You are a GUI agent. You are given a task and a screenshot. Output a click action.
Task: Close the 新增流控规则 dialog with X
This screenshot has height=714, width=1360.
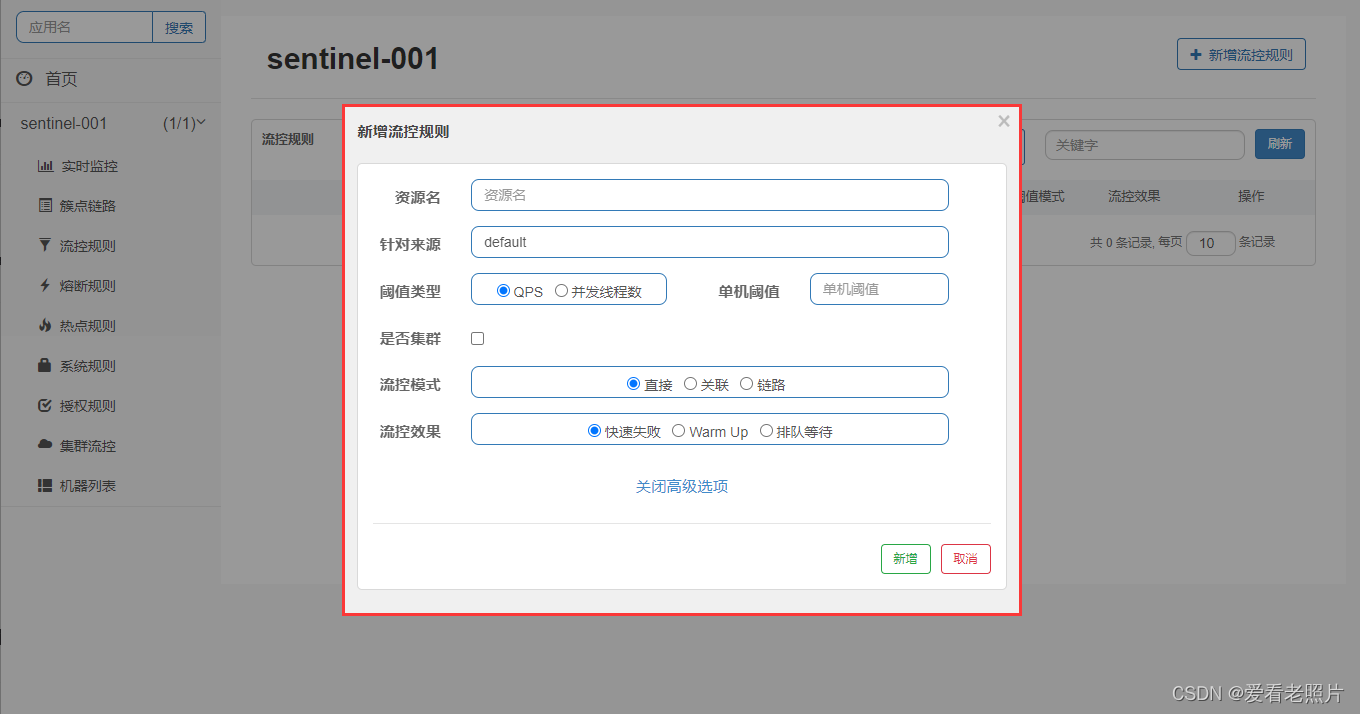coord(1004,121)
